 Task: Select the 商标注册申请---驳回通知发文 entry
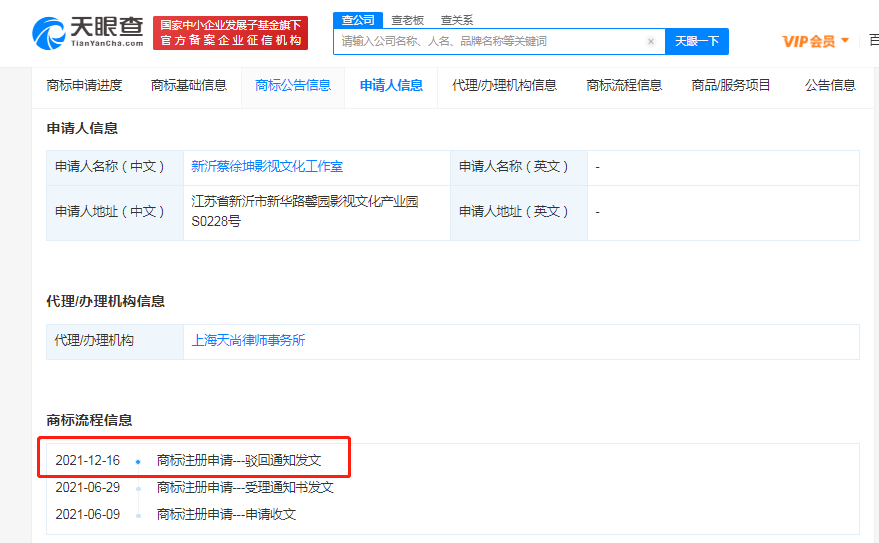click(x=239, y=461)
